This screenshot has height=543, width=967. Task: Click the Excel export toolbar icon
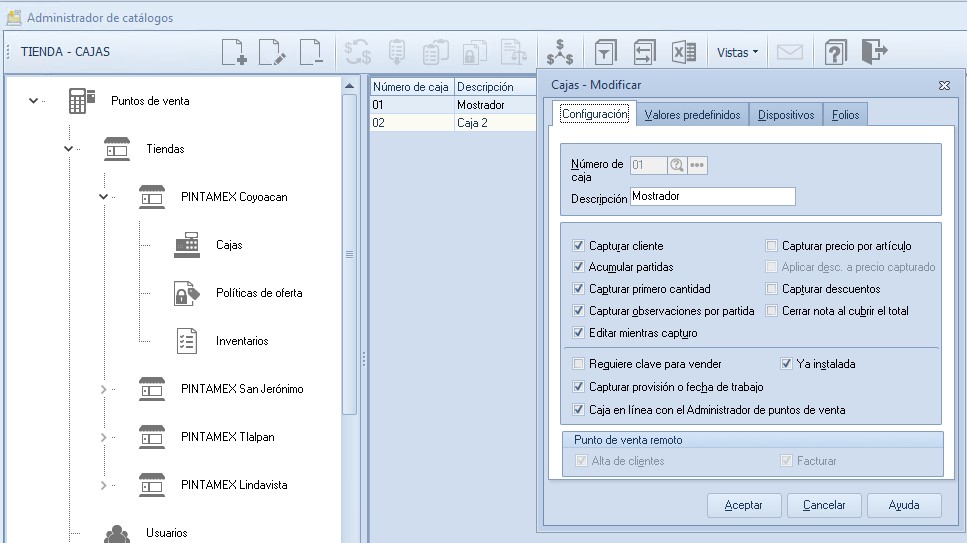click(683, 52)
